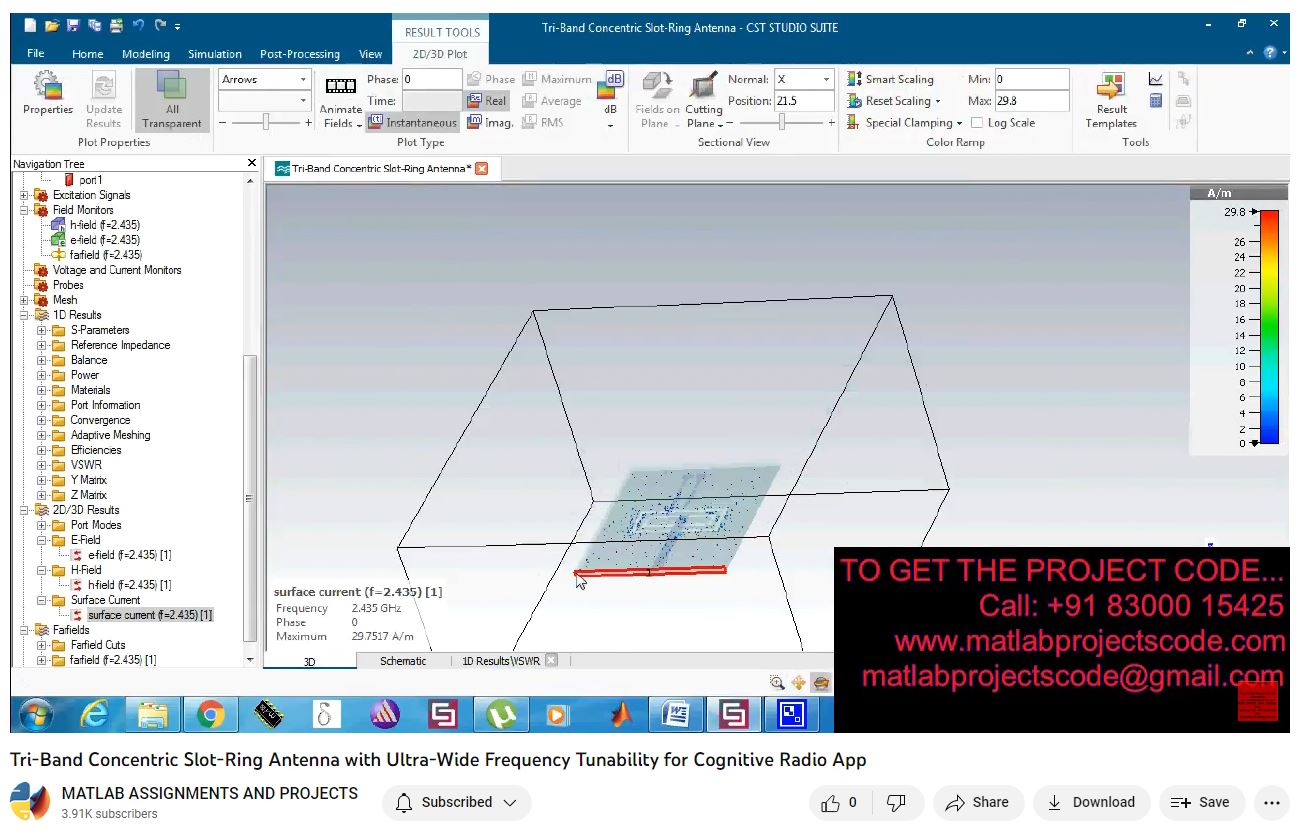Open the Post-Processing ribbon tab
This screenshot has width=1305, height=834.
pos(299,54)
